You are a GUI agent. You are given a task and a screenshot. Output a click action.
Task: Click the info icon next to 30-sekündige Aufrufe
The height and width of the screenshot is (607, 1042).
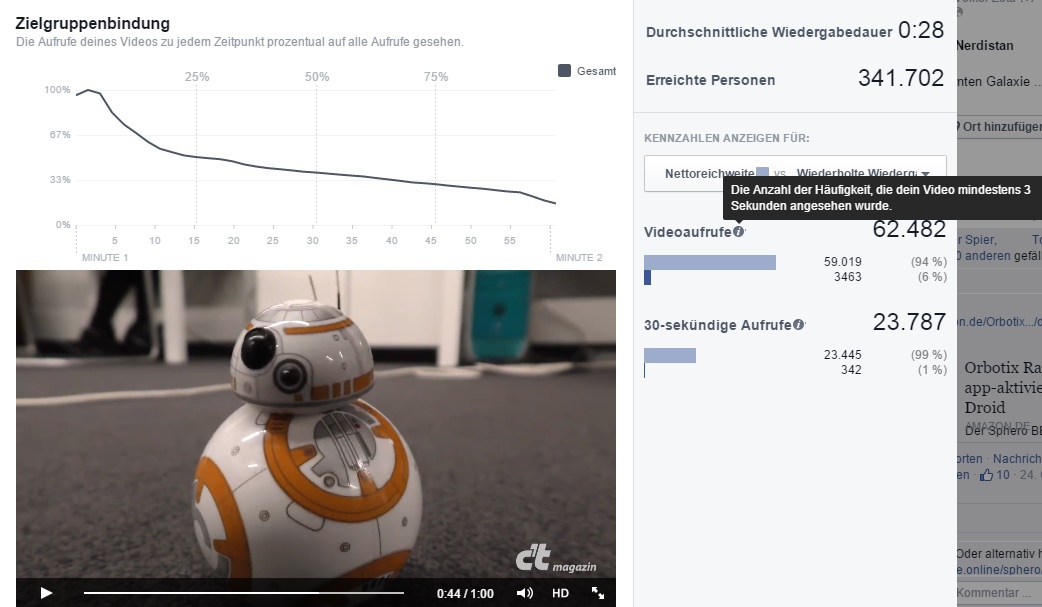798,324
